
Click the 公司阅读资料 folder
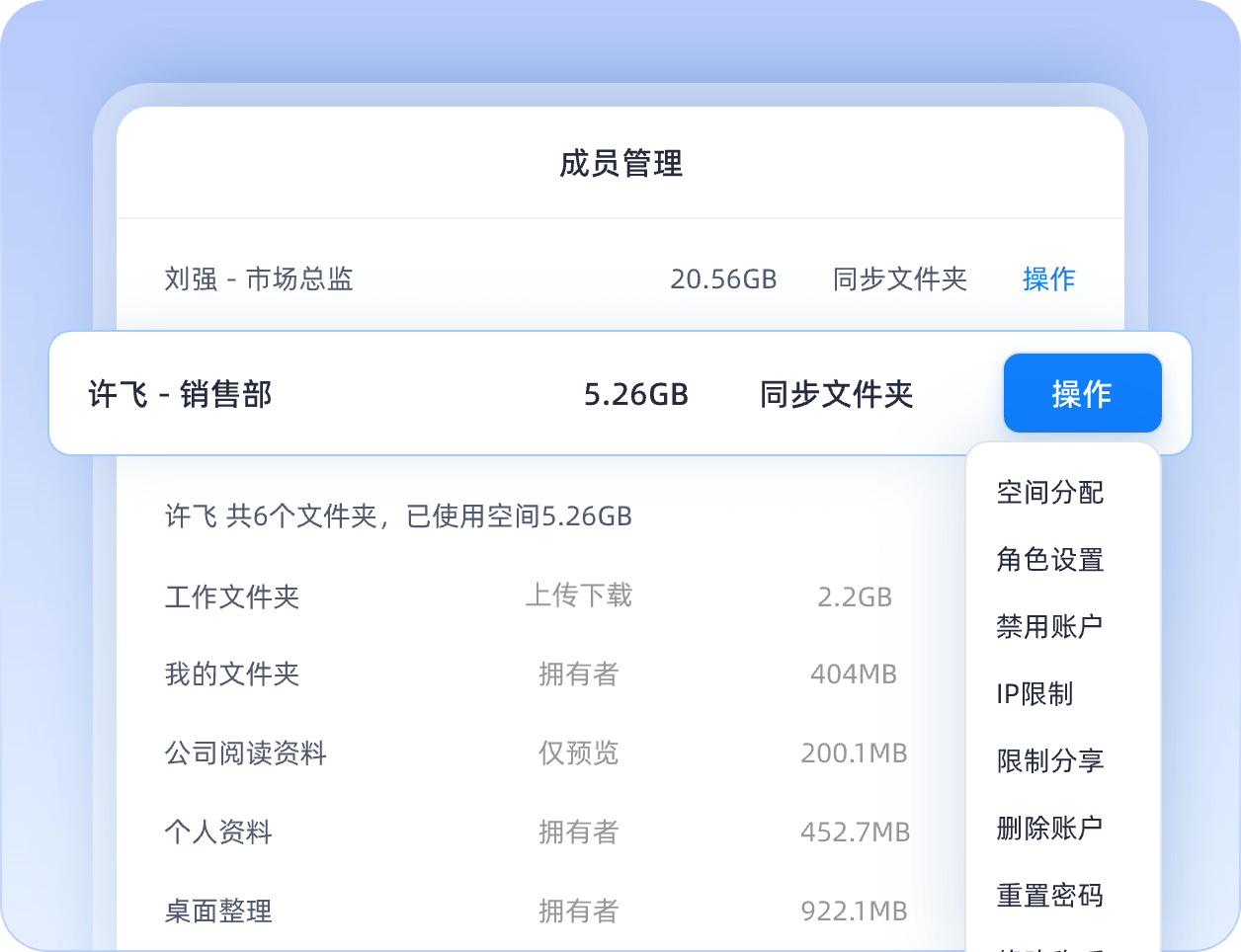click(x=245, y=754)
